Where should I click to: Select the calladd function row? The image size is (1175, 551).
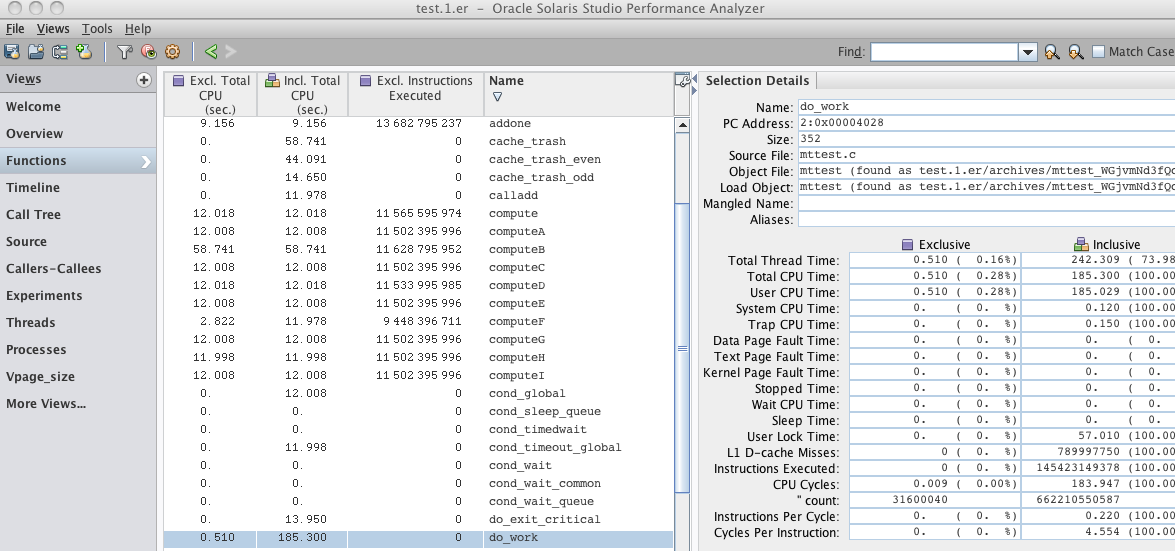[418, 195]
